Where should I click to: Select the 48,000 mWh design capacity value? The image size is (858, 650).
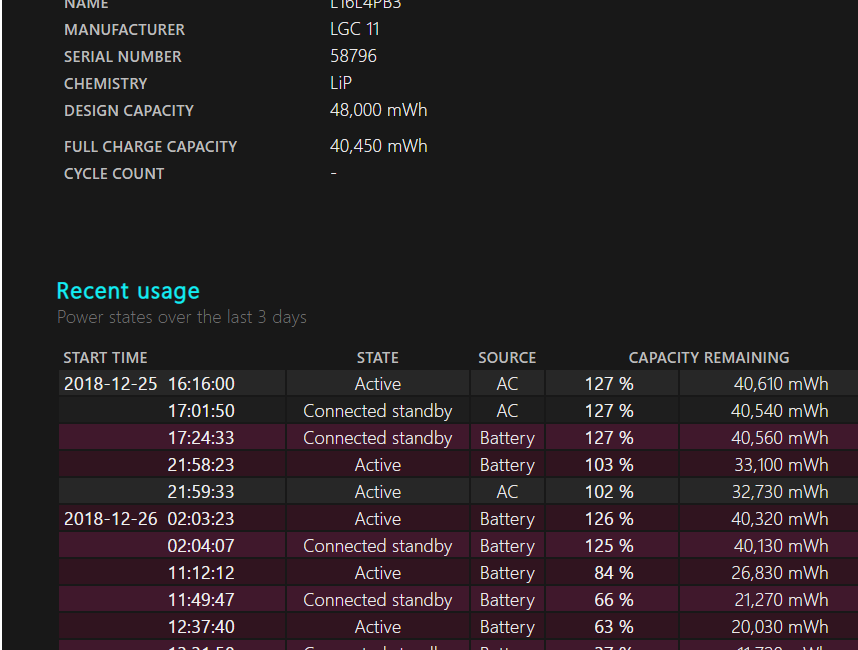[x=378, y=110]
